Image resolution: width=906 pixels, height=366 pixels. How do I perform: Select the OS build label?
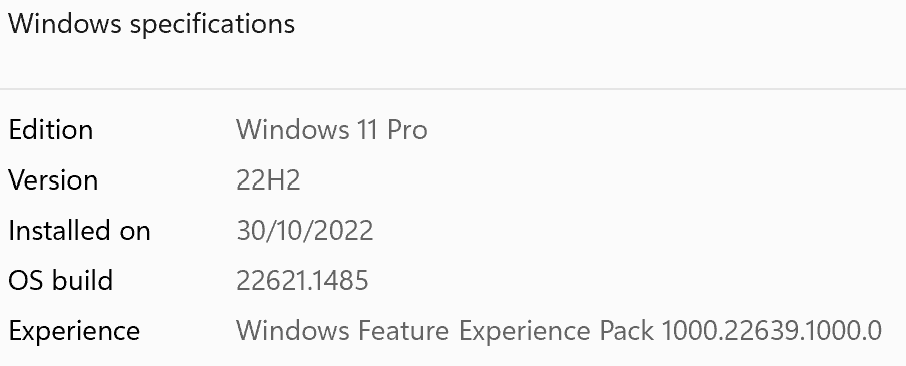[60, 280]
